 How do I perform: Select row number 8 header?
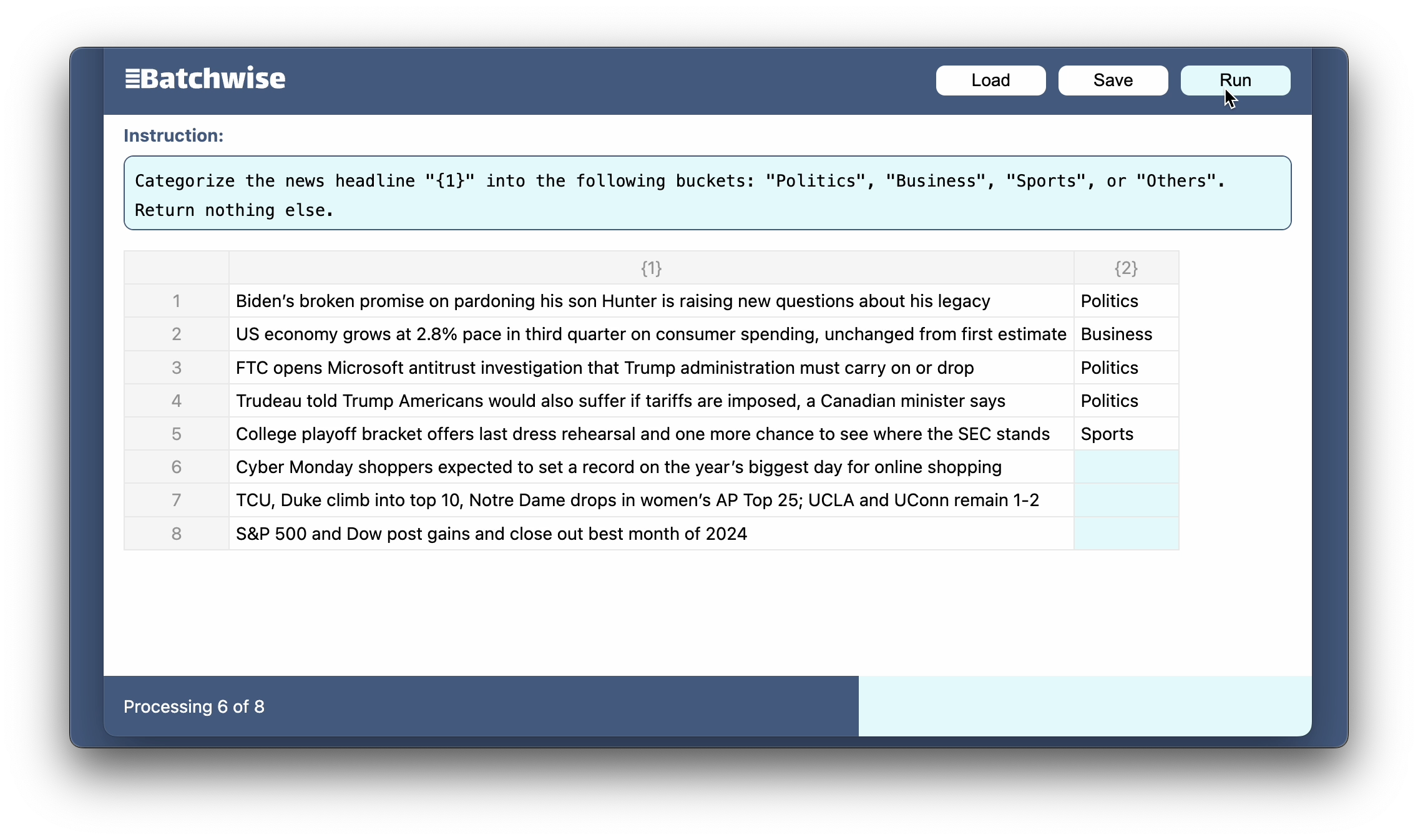coord(177,534)
